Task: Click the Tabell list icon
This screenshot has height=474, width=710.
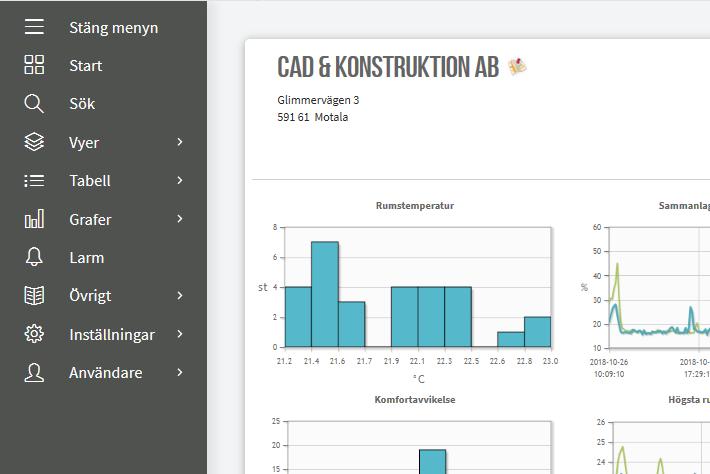Action: pyautogui.click(x=34, y=181)
